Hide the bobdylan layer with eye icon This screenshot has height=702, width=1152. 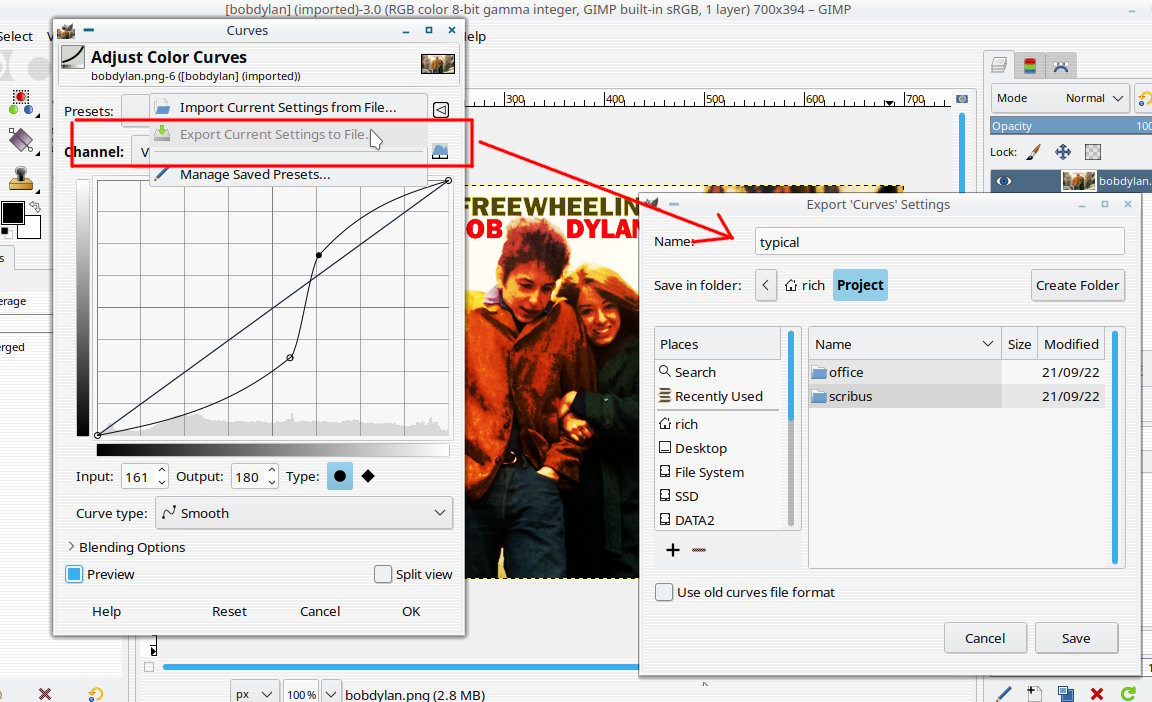pos(1004,181)
